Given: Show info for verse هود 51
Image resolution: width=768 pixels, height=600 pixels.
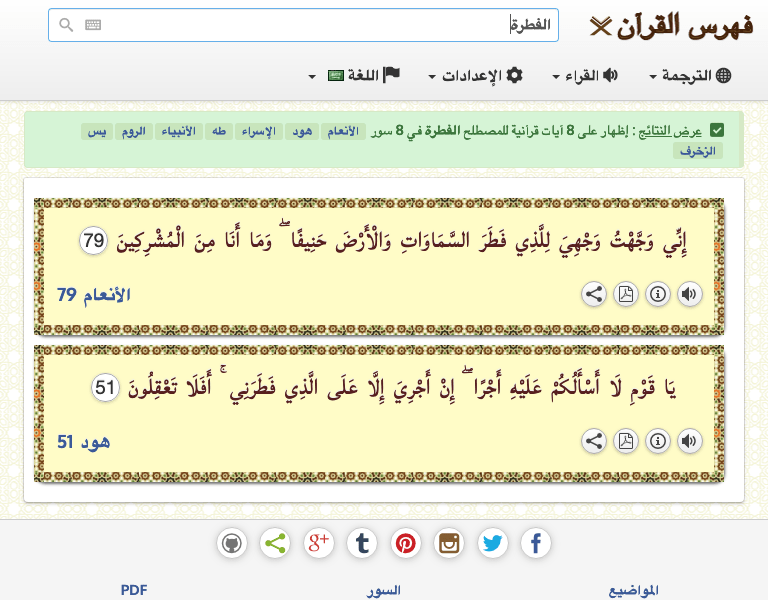Looking at the screenshot, I should point(658,441).
